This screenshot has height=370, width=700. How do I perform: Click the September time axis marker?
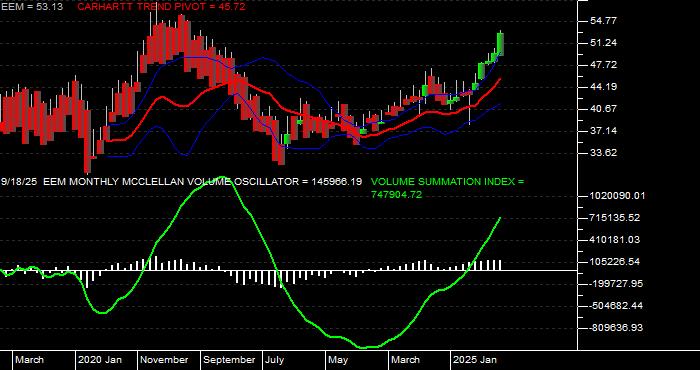click(x=229, y=360)
